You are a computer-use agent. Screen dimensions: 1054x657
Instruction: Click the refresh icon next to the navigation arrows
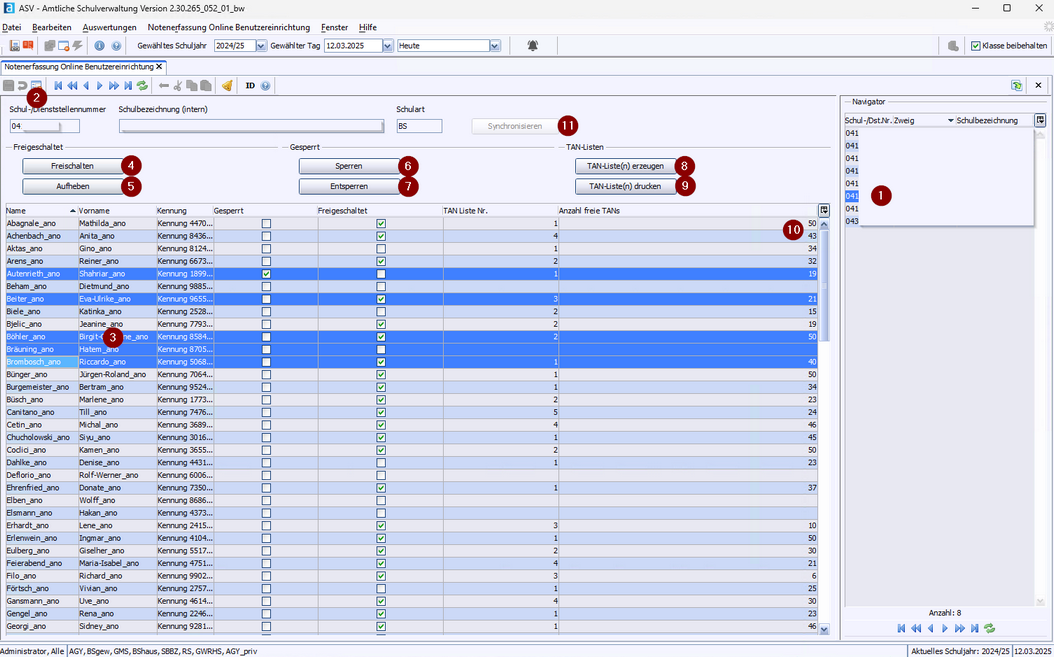pyautogui.click(x=142, y=85)
